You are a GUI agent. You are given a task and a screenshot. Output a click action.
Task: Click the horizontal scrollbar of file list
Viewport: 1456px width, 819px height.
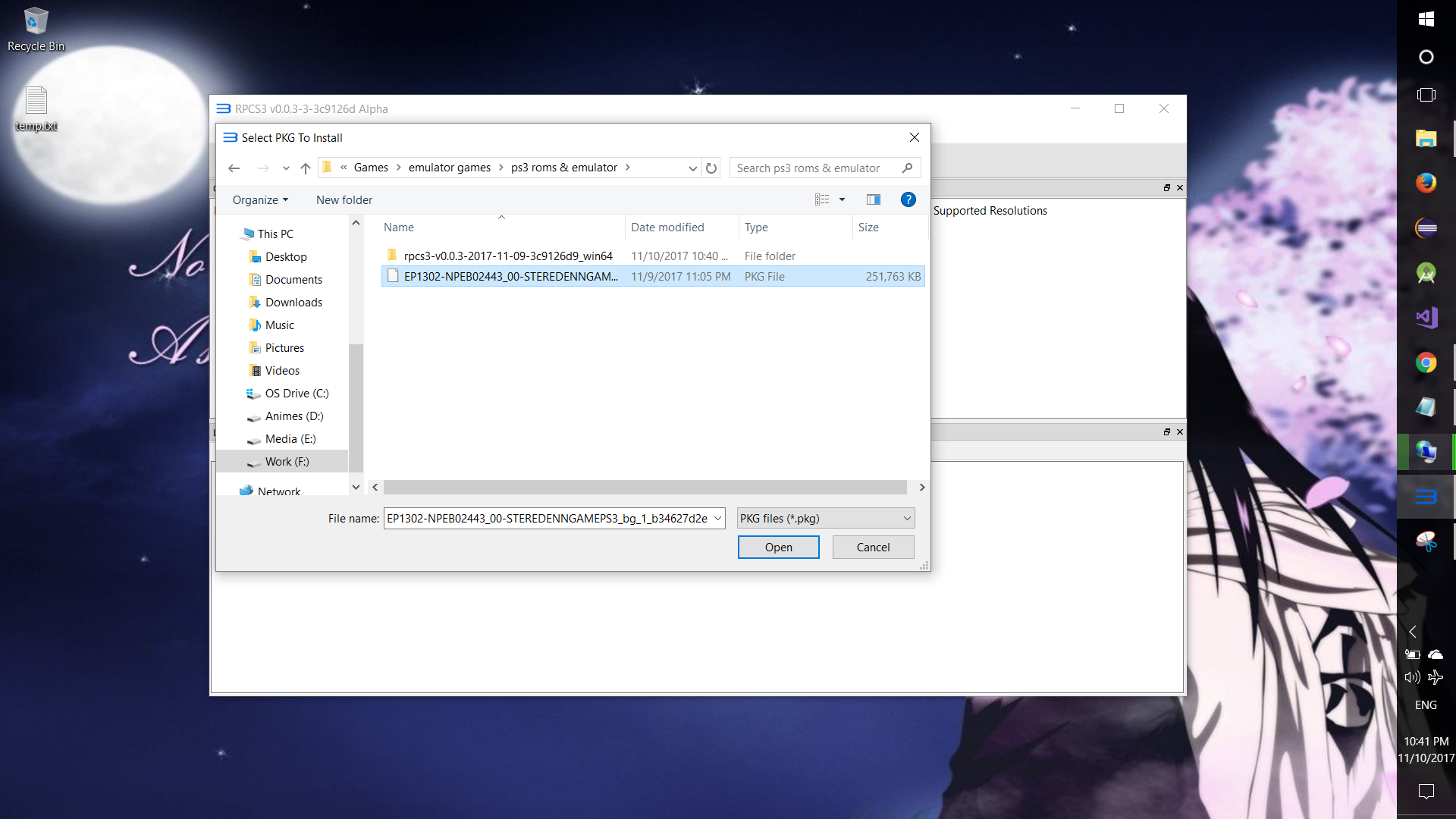click(645, 488)
